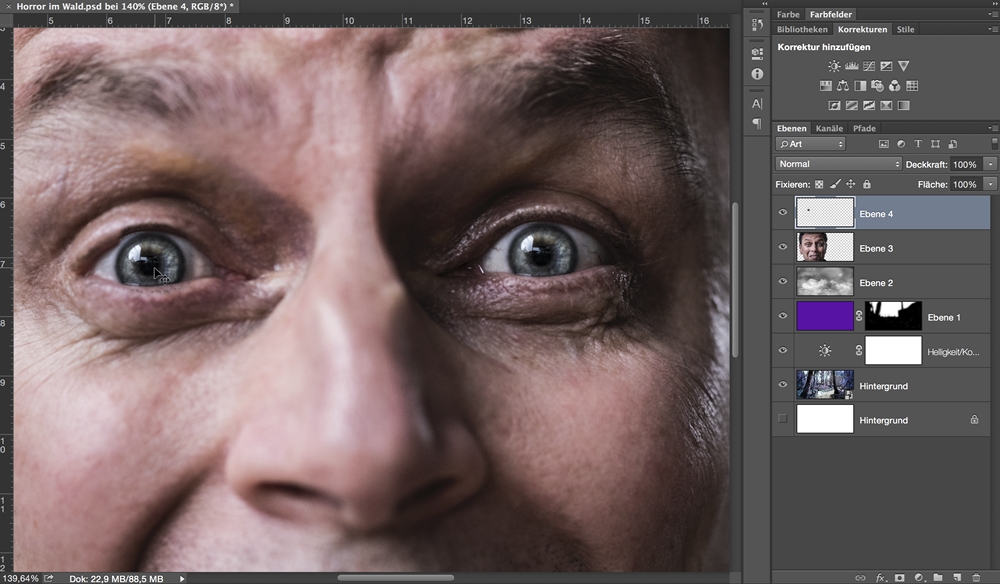Image resolution: width=1000 pixels, height=584 pixels.
Task: Click the purple color fill thumbnail of Ebene 1
Action: point(825,317)
